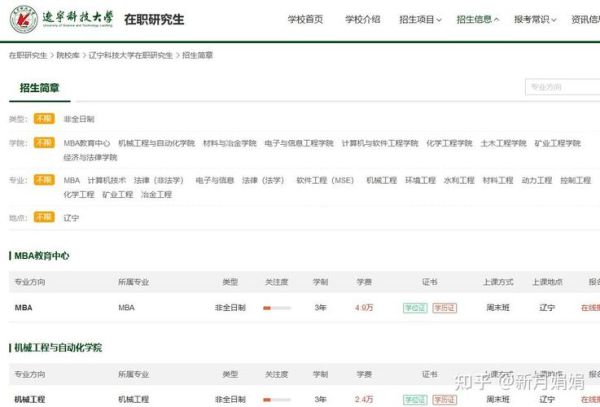This screenshot has width=600, height=407.
Task: Filter by 电子与信息 major
Action: [x=215, y=181]
